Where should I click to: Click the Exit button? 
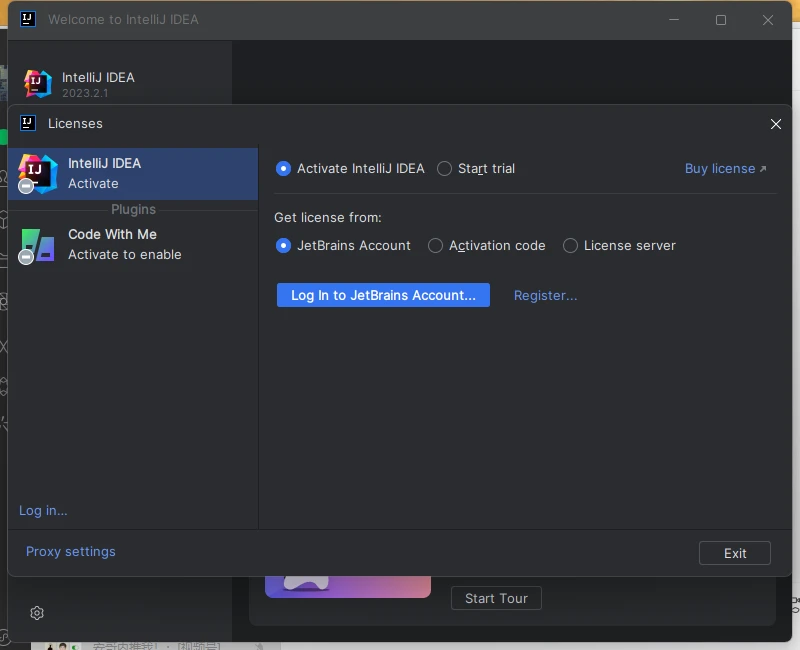(734, 553)
